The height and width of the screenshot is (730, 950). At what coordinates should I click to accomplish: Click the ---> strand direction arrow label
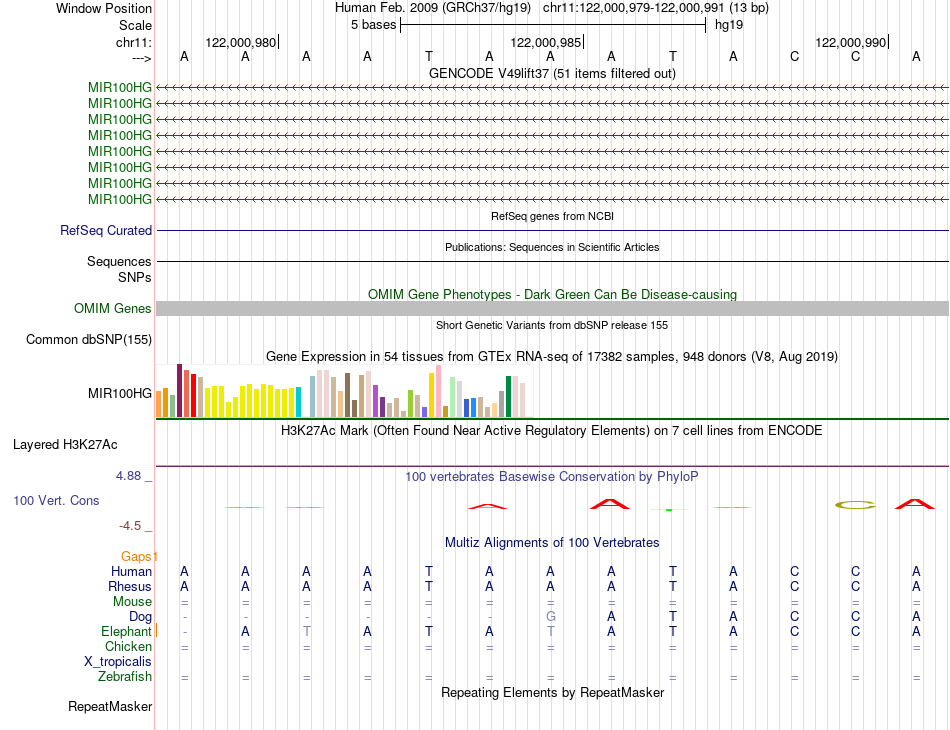(141, 58)
